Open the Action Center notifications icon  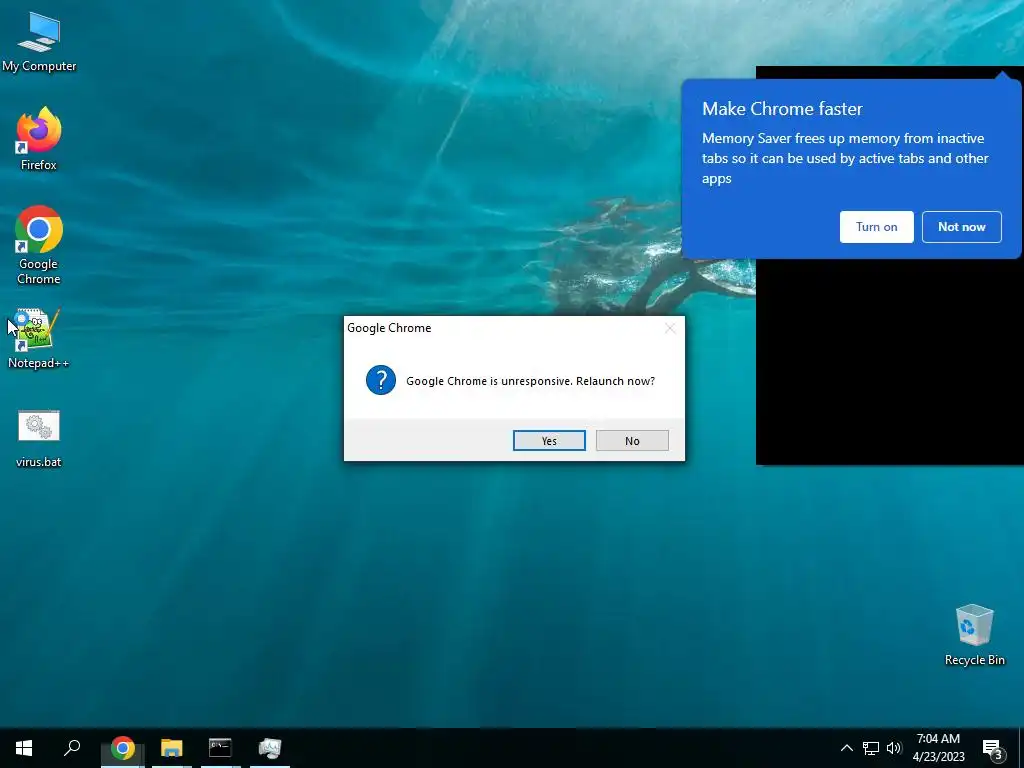click(993, 748)
